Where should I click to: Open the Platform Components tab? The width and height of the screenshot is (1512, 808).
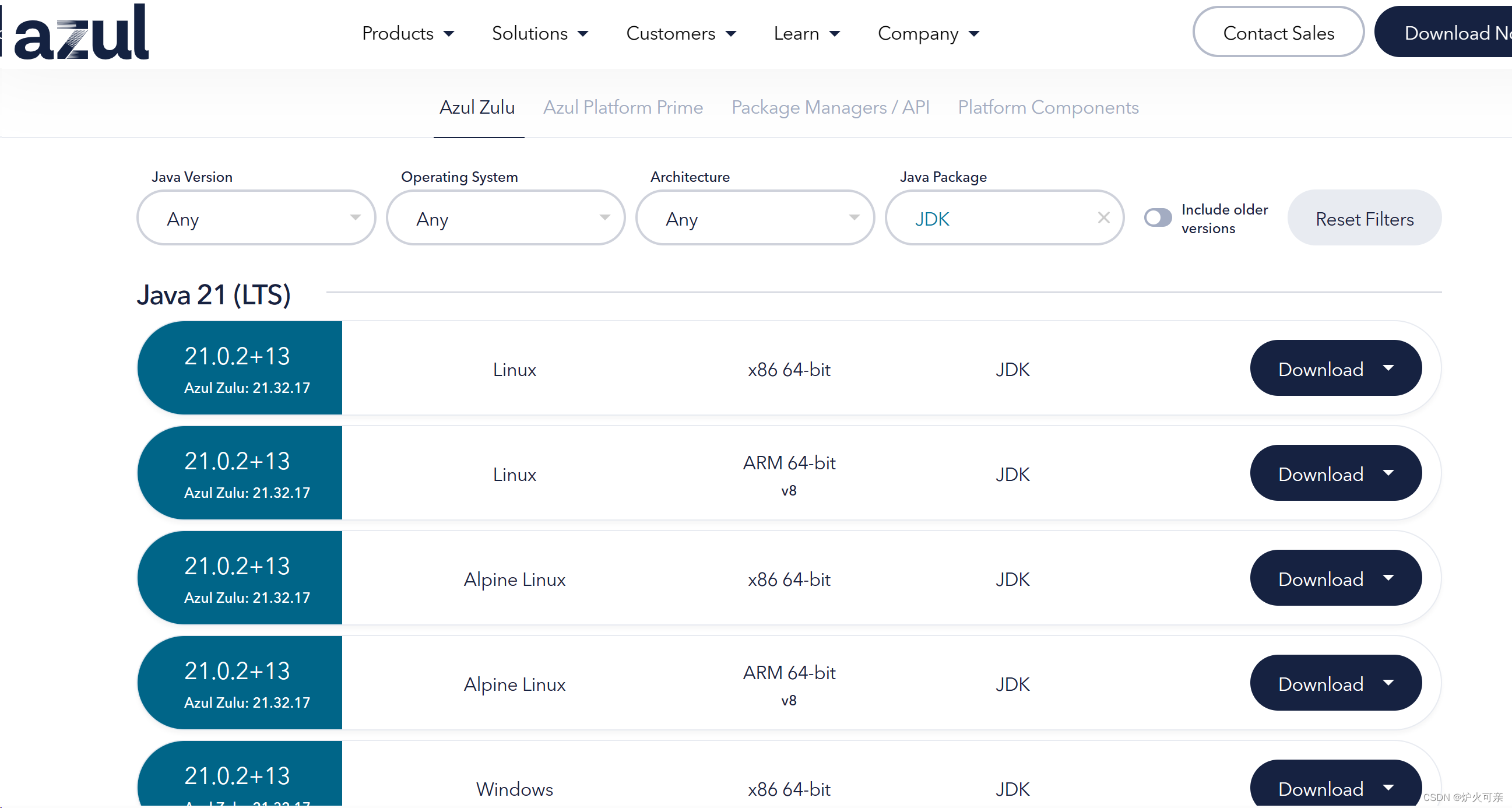pyautogui.click(x=1047, y=107)
